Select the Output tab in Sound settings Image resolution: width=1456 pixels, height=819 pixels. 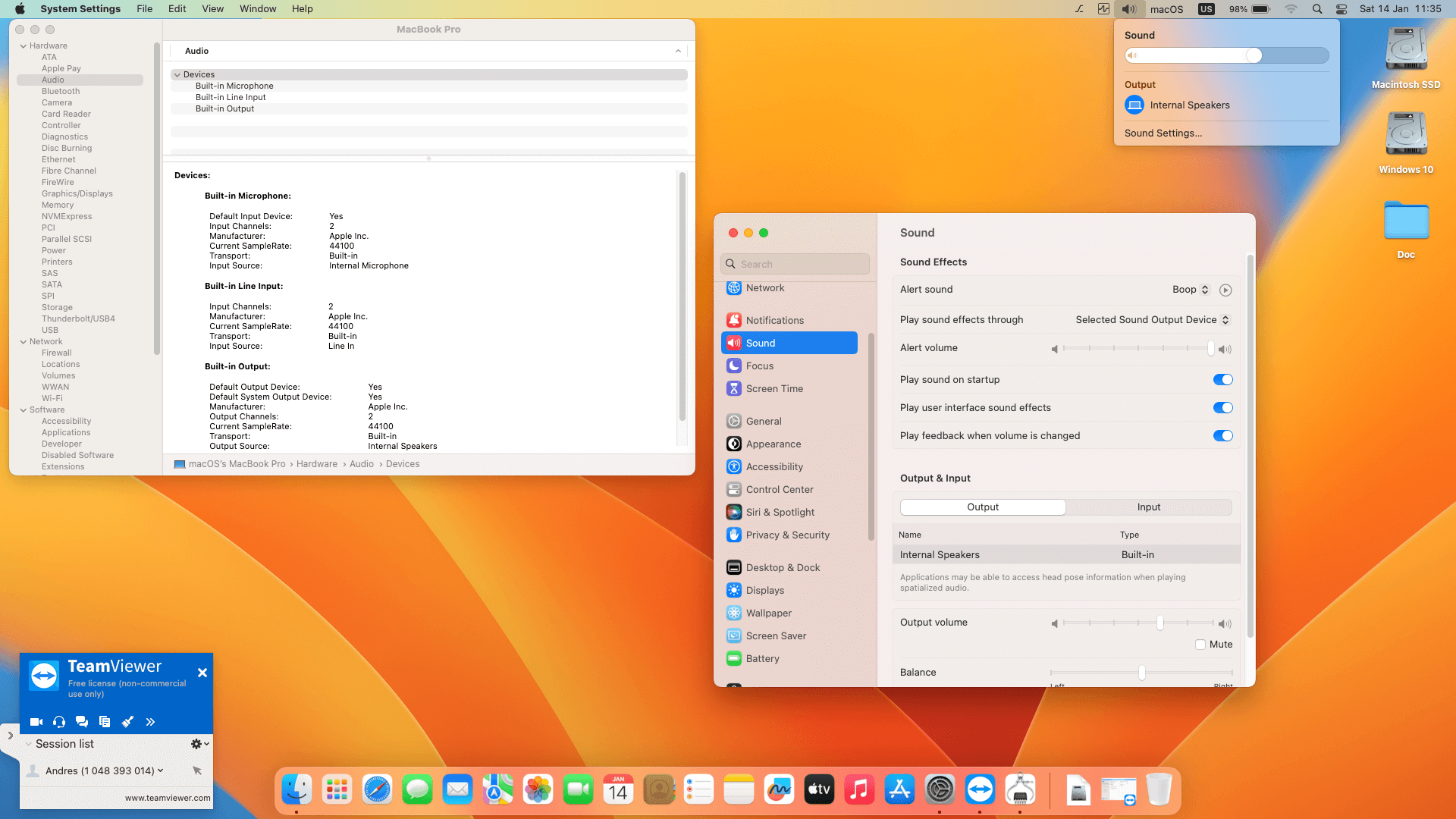click(983, 507)
